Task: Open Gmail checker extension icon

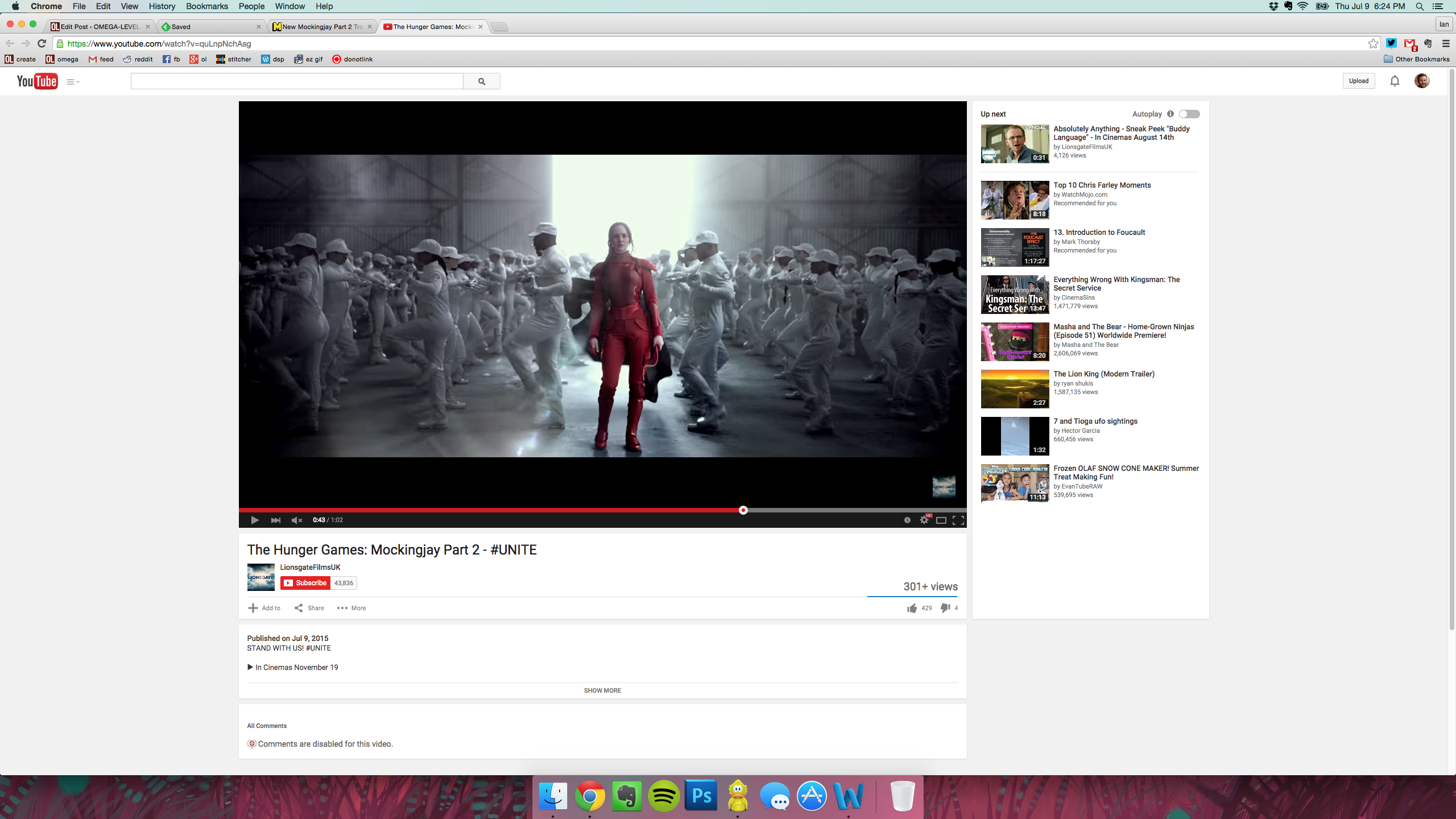Action: (1410, 44)
